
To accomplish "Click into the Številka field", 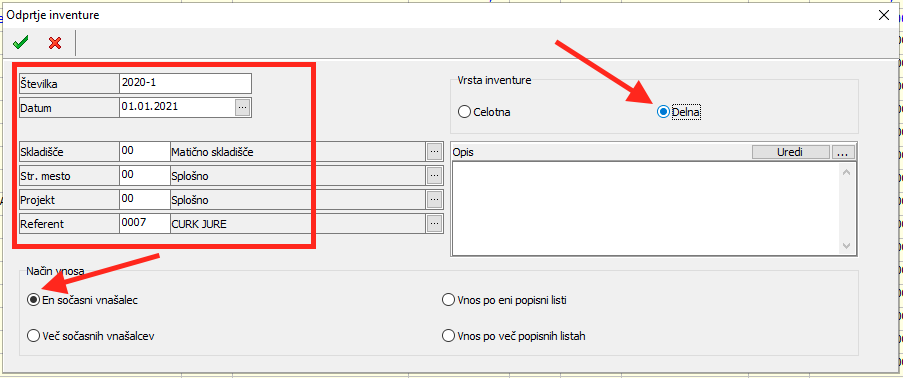I will (185, 83).
